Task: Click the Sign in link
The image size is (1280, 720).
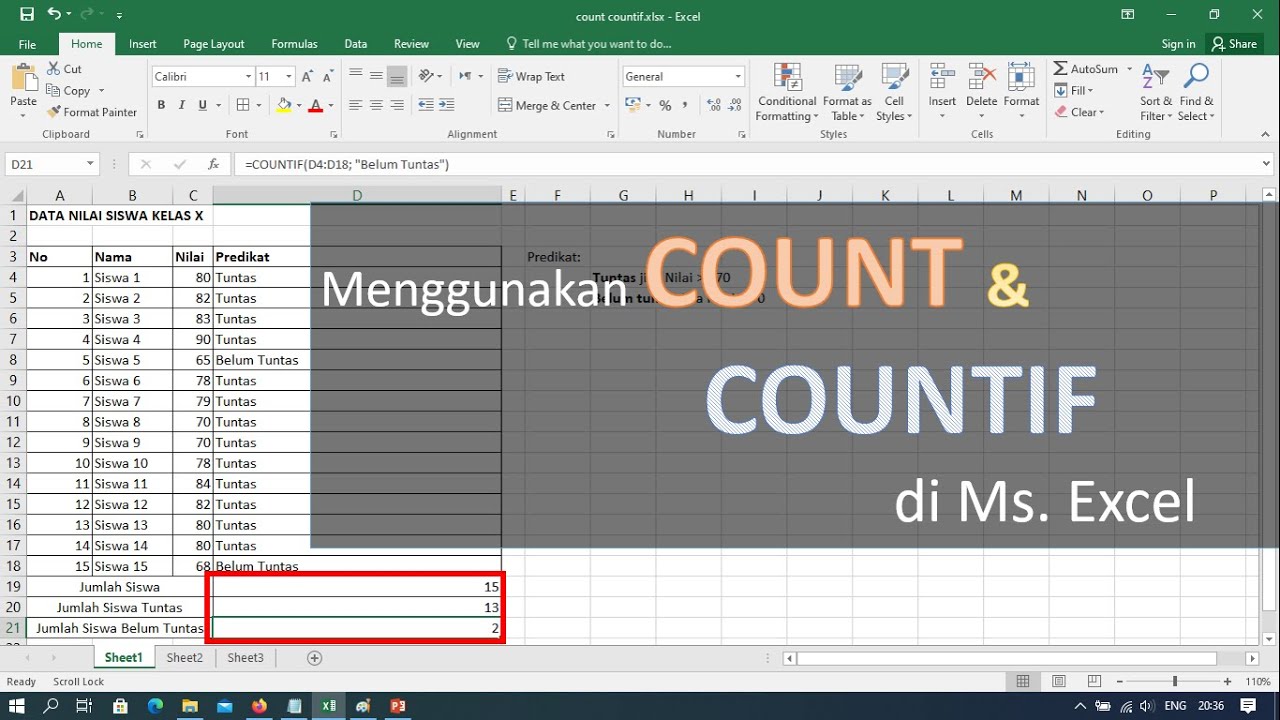Action: coord(1178,44)
